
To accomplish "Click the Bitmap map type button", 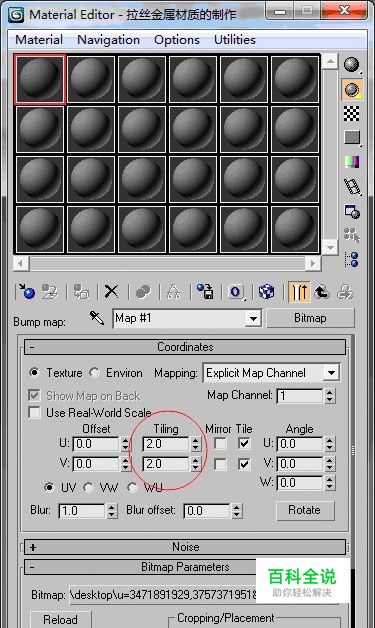I will (310, 318).
